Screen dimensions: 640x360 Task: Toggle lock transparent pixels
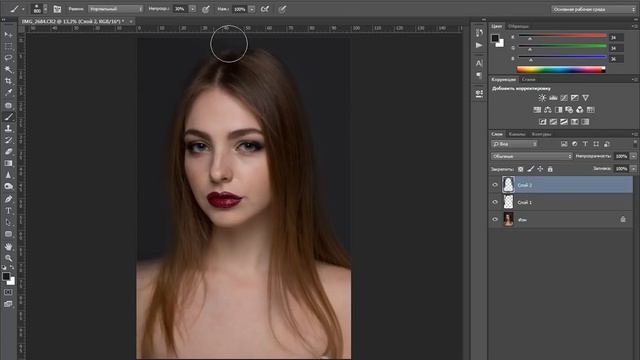click(520, 169)
